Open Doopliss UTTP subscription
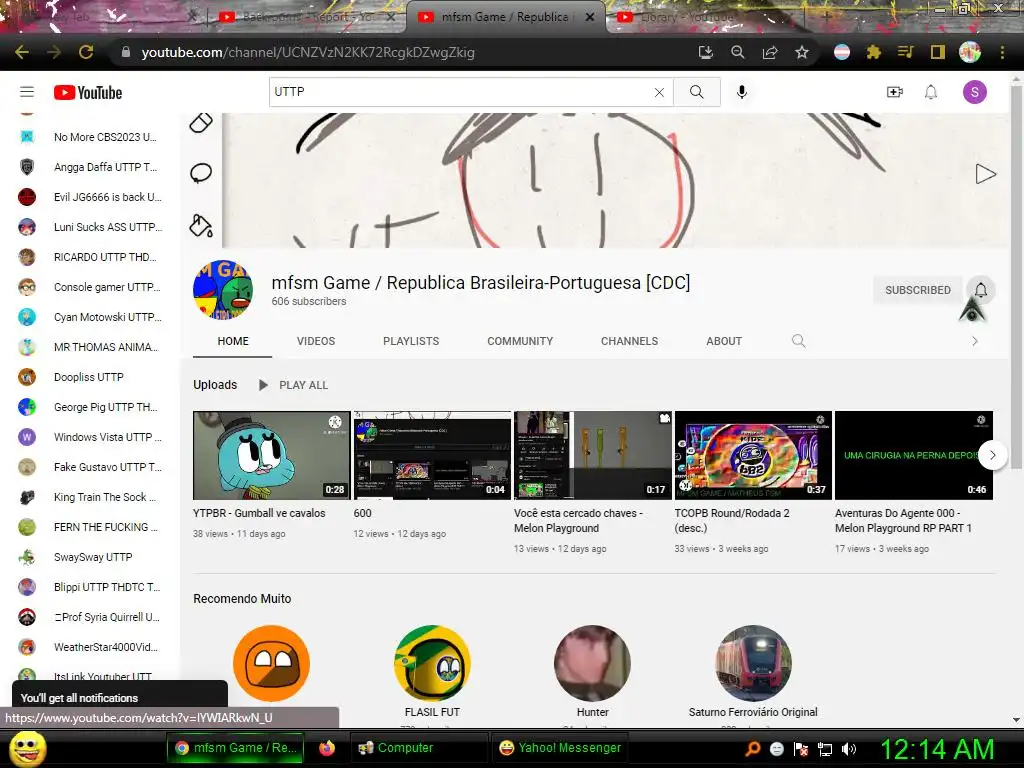 pyautogui.click(x=91, y=377)
